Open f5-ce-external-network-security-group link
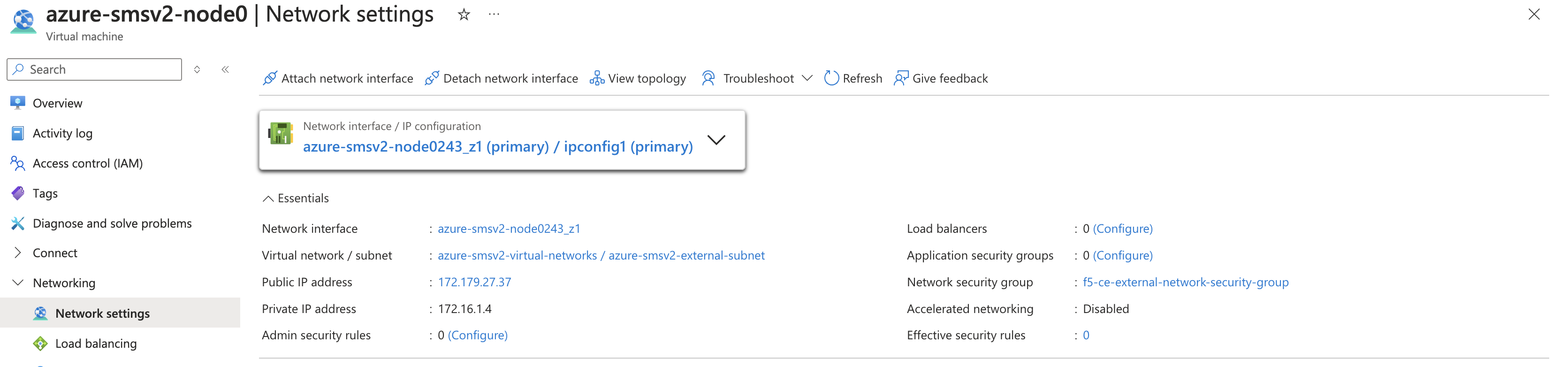The height and width of the screenshot is (367, 1568). (1185, 283)
